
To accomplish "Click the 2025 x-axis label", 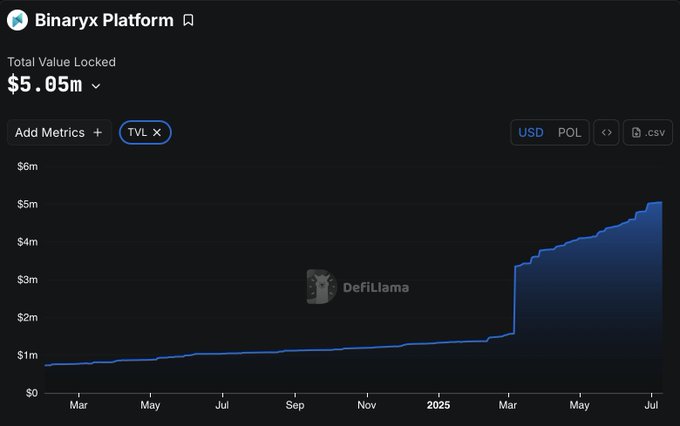I will [438, 405].
